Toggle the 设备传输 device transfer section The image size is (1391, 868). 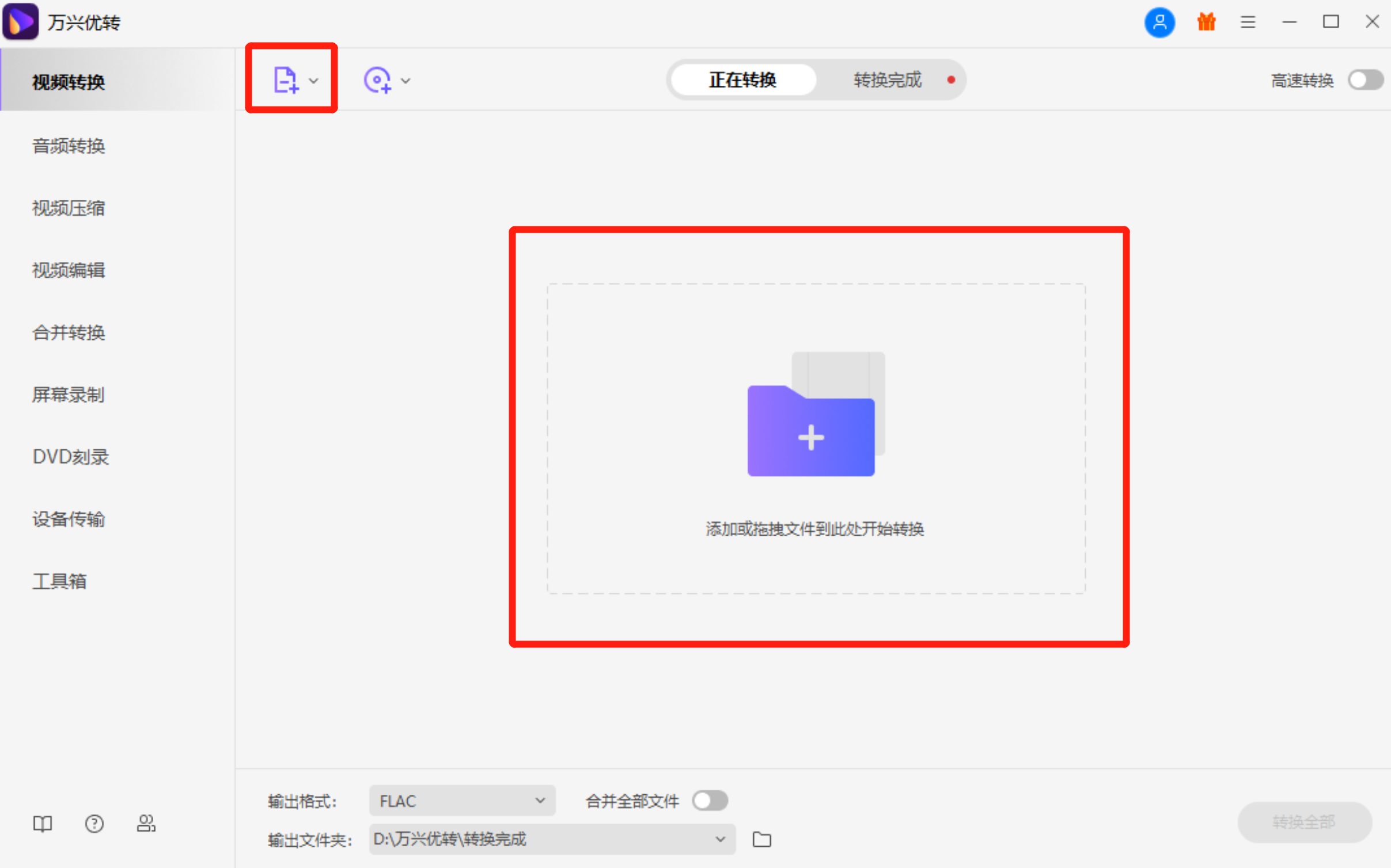[69, 518]
